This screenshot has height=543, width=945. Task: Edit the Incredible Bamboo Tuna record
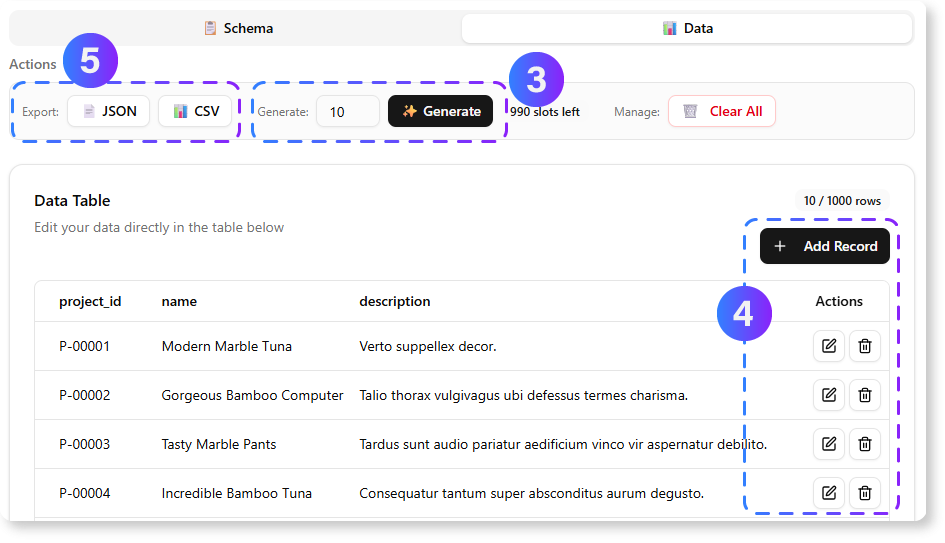tap(828, 492)
